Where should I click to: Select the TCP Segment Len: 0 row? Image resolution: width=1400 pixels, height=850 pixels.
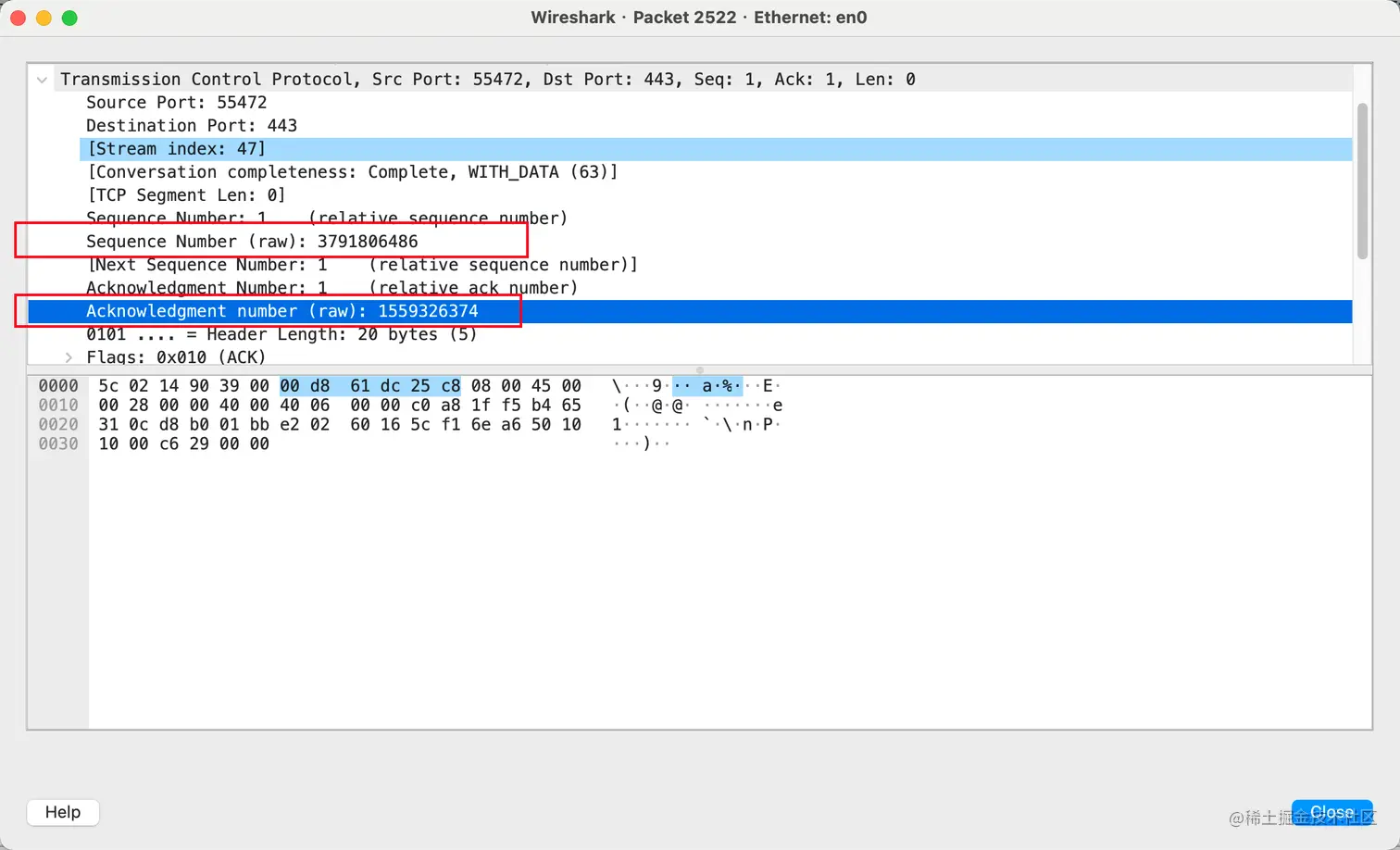coord(716,195)
